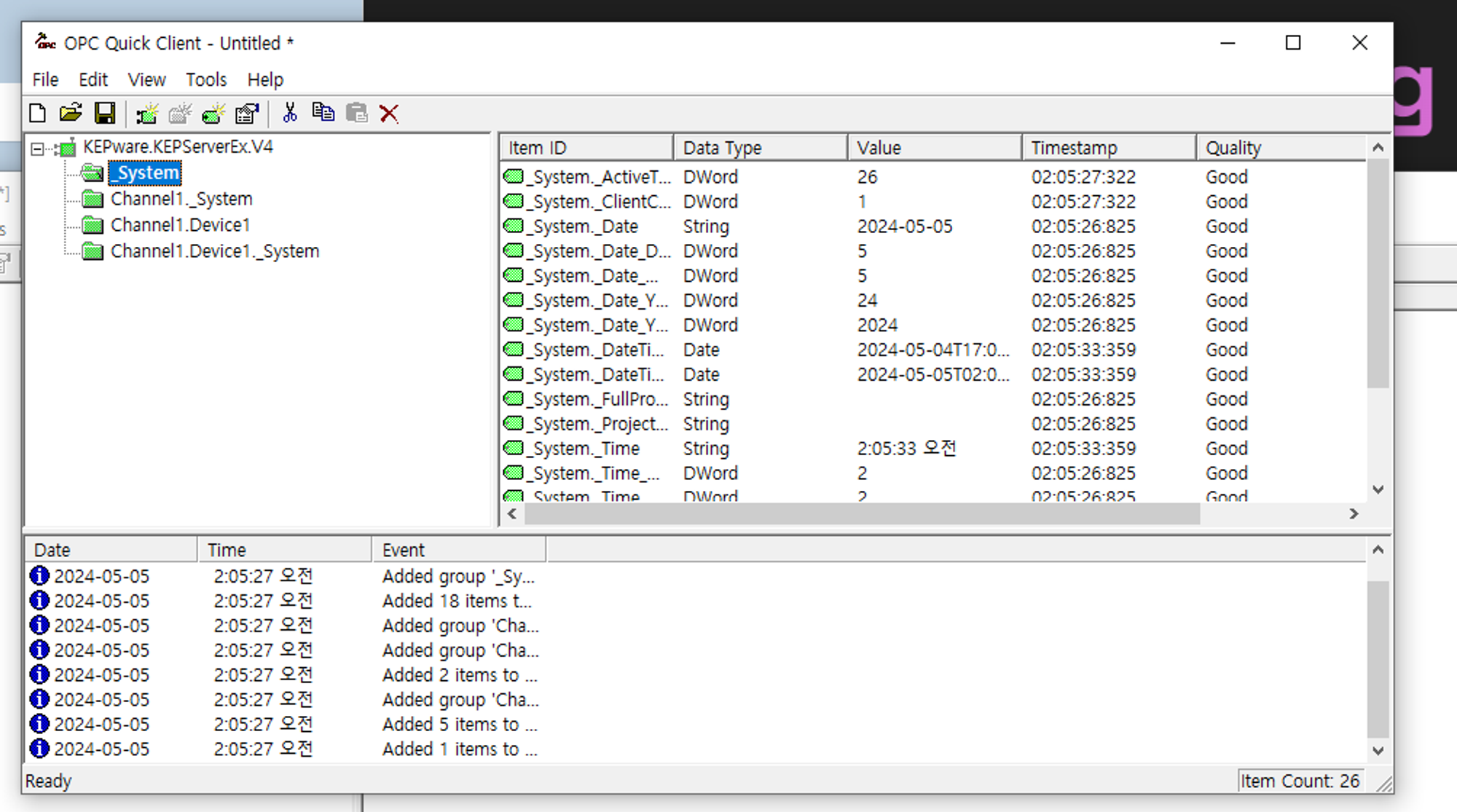The width and height of the screenshot is (1457, 812).
Task: Click the Save floppy disk icon
Action: [x=105, y=114]
